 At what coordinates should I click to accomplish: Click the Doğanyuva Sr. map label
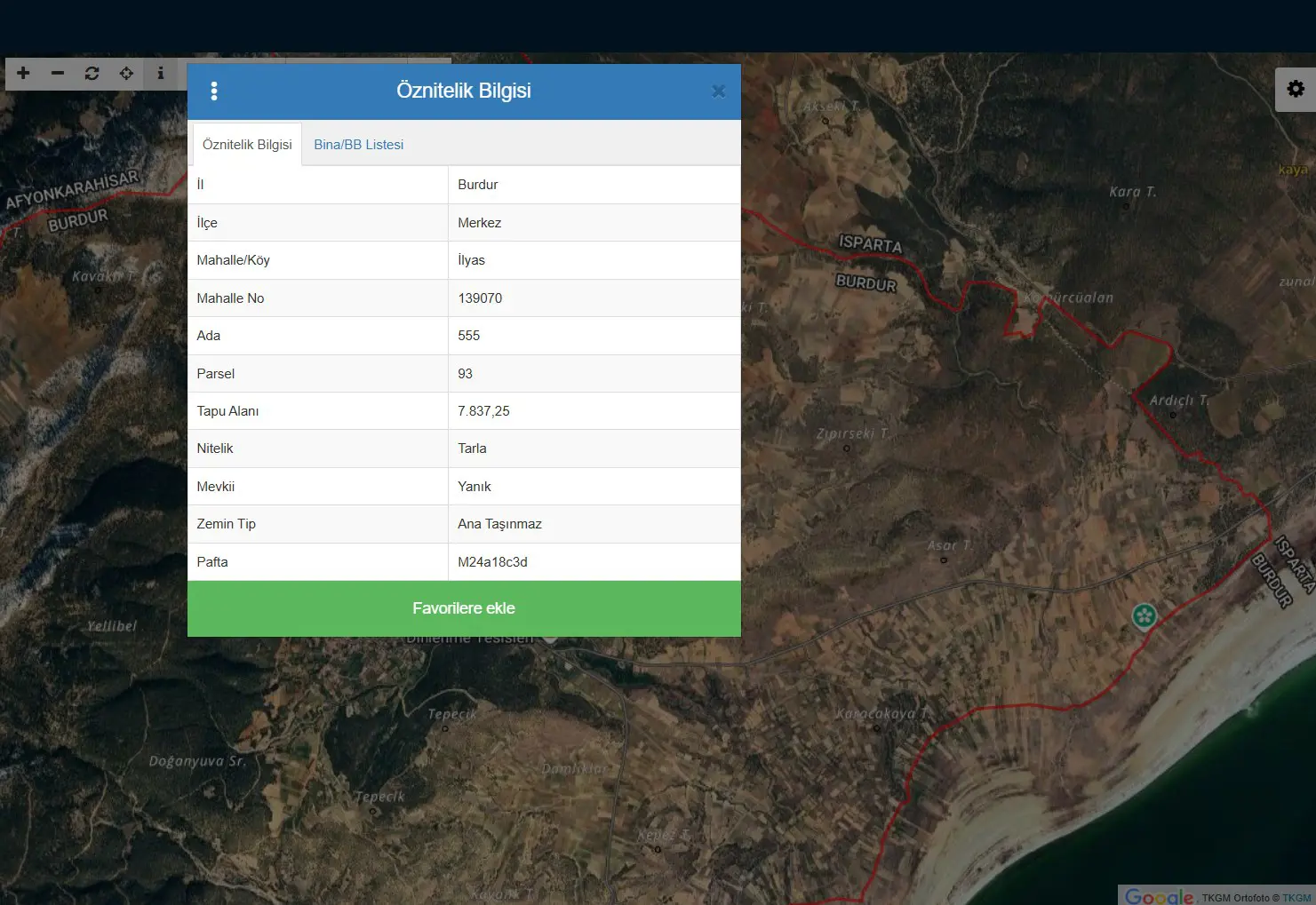click(x=196, y=761)
